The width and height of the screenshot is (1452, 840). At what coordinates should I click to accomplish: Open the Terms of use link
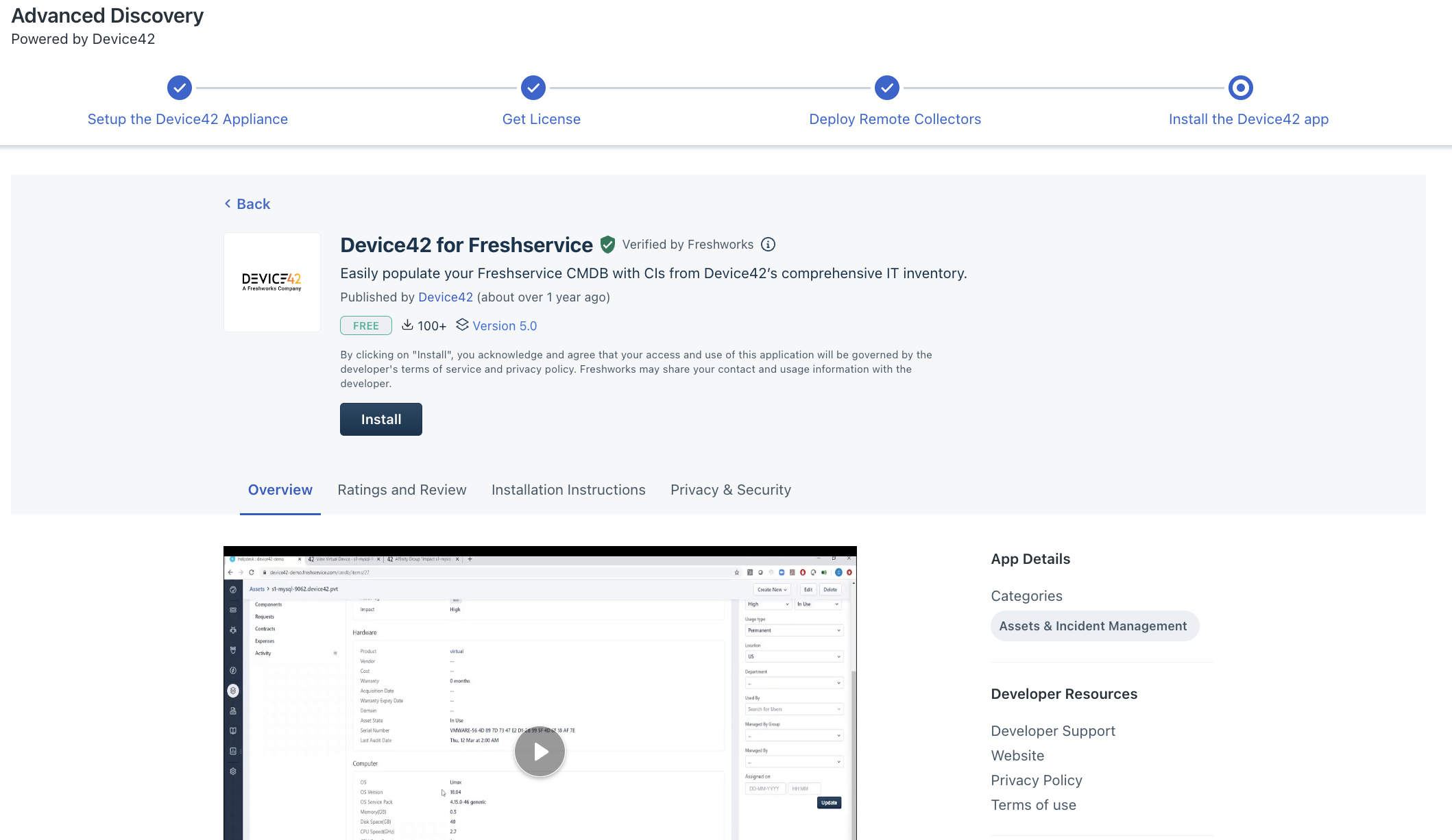point(1034,805)
